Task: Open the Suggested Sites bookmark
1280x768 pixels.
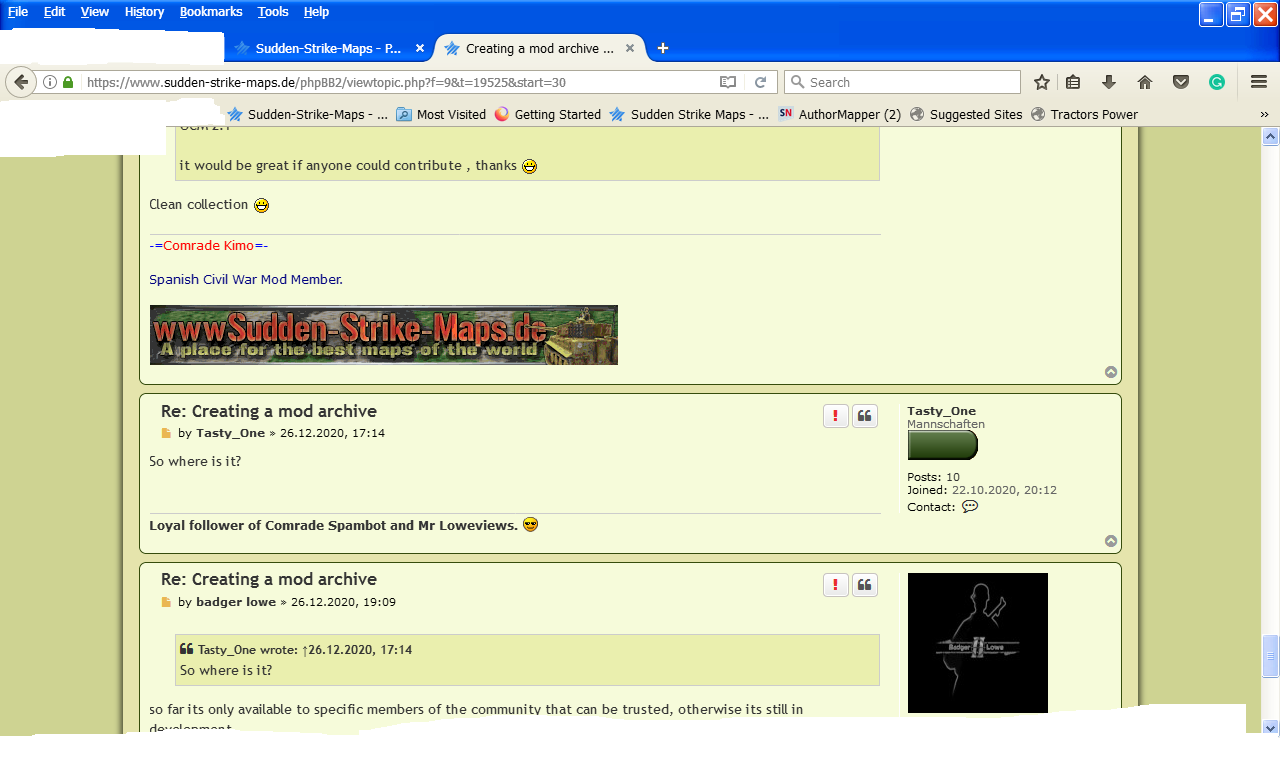Action: (x=966, y=115)
